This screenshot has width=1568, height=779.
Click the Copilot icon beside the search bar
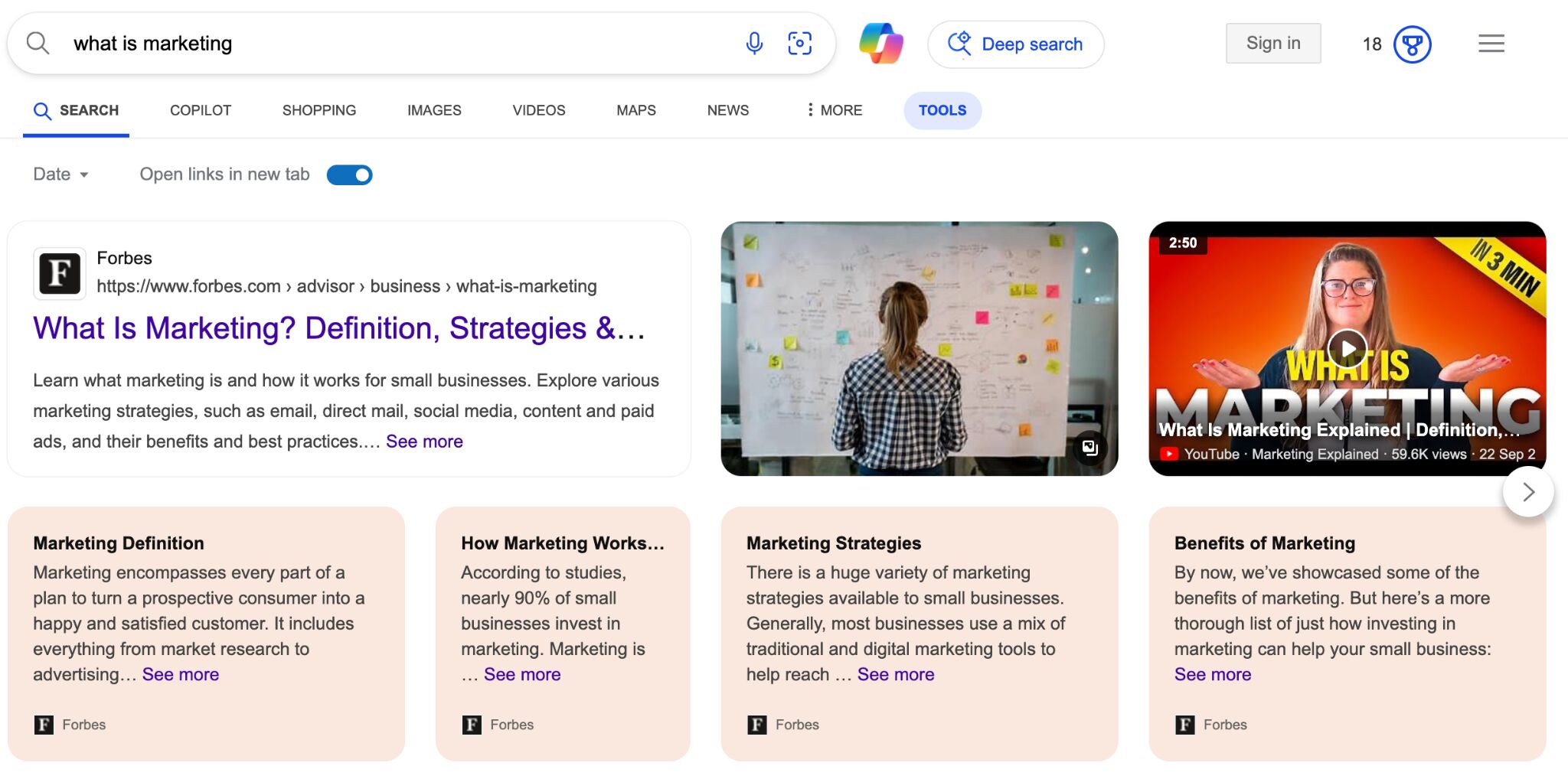coord(882,44)
